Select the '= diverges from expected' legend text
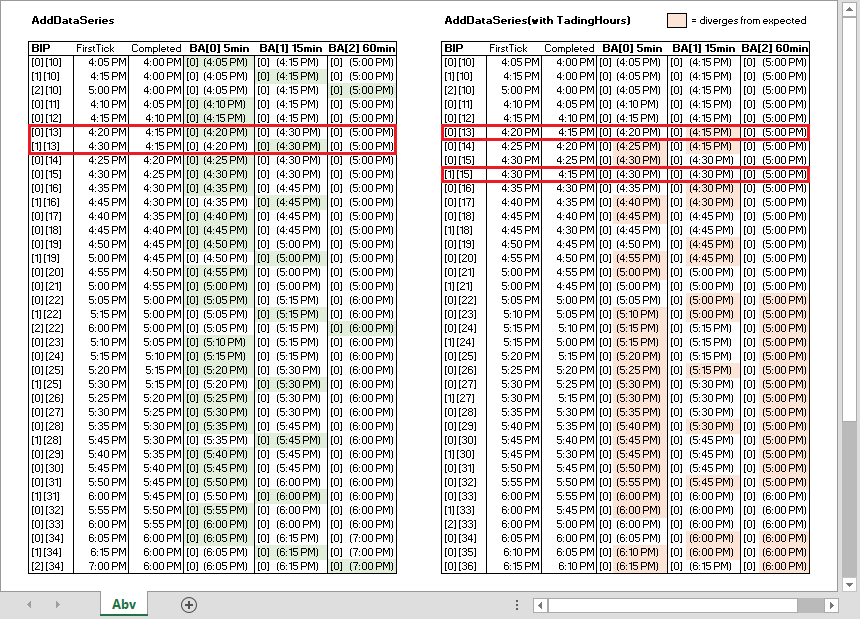 748,21
